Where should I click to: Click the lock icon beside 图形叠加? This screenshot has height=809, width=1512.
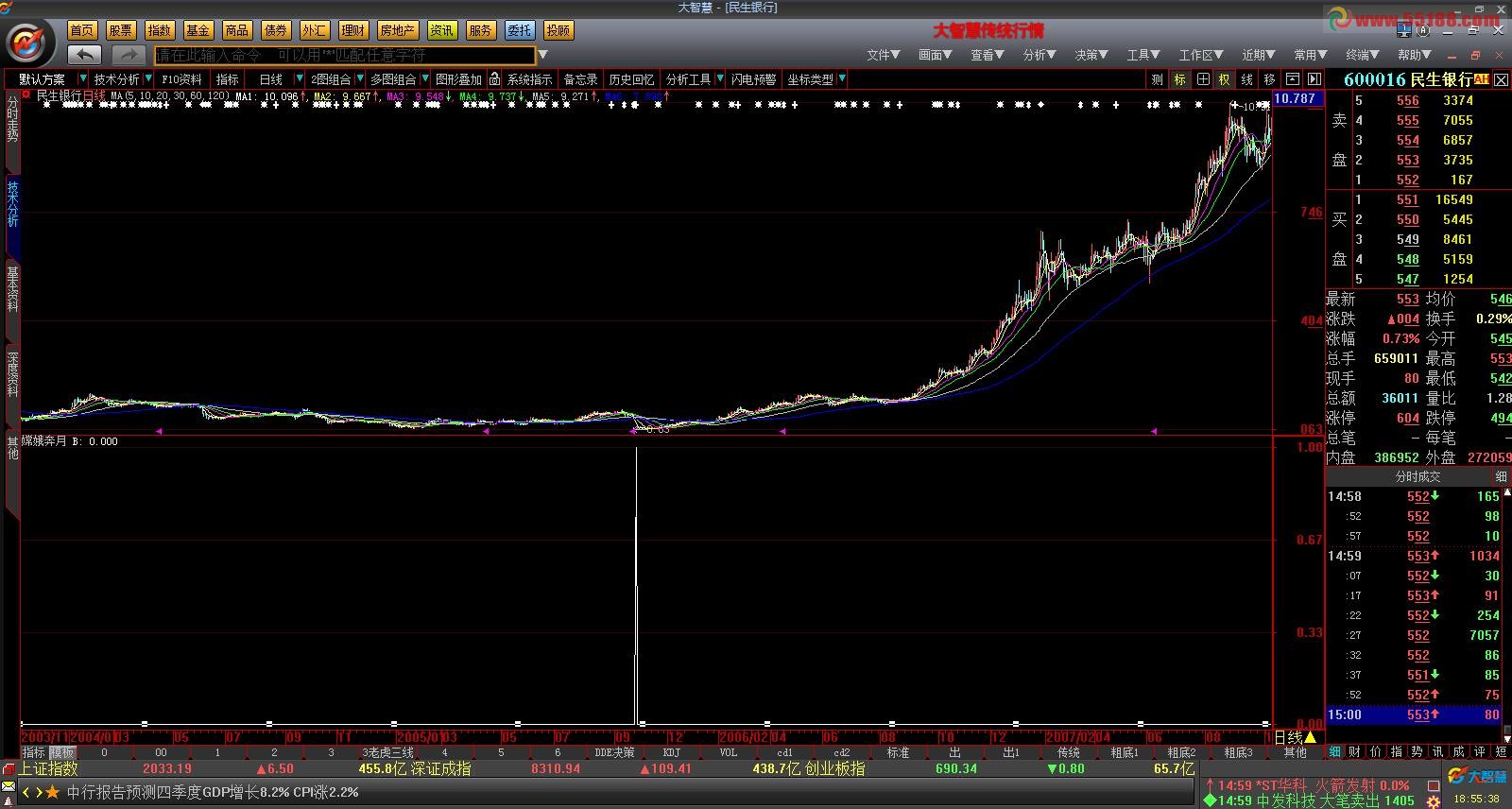494,79
